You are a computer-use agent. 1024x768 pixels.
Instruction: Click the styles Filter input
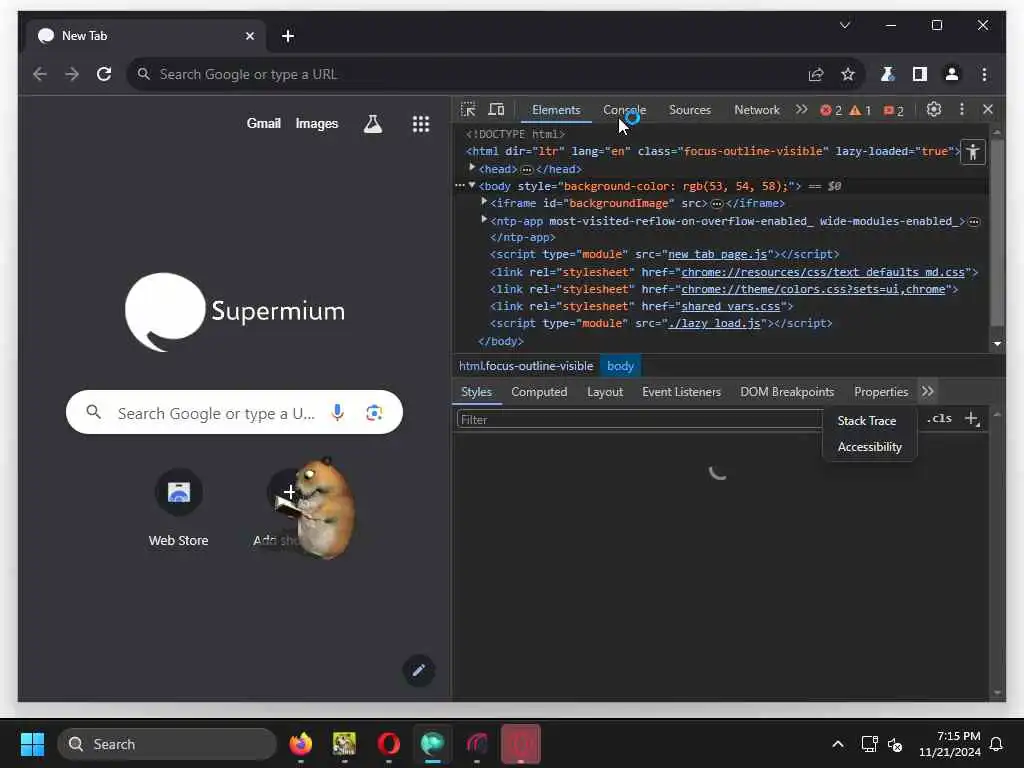pyautogui.click(x=640, y=419)
